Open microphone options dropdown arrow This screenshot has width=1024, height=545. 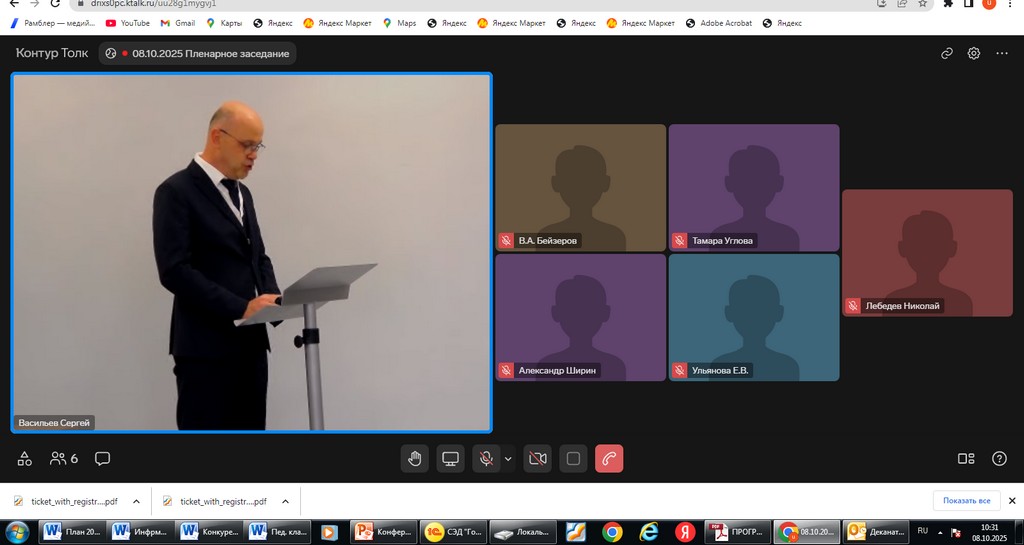coord(508,459)
